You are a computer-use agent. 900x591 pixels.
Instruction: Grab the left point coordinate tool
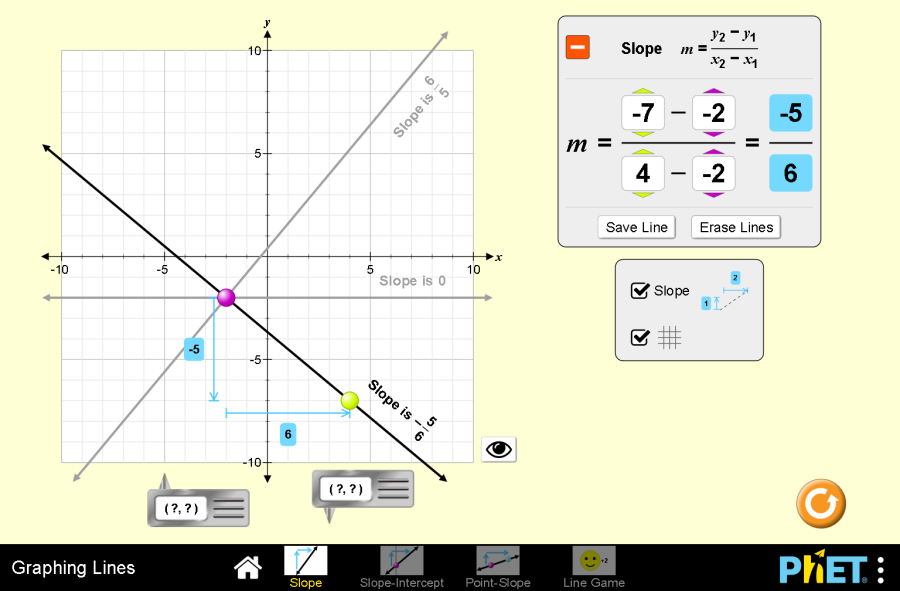[197, 508]
